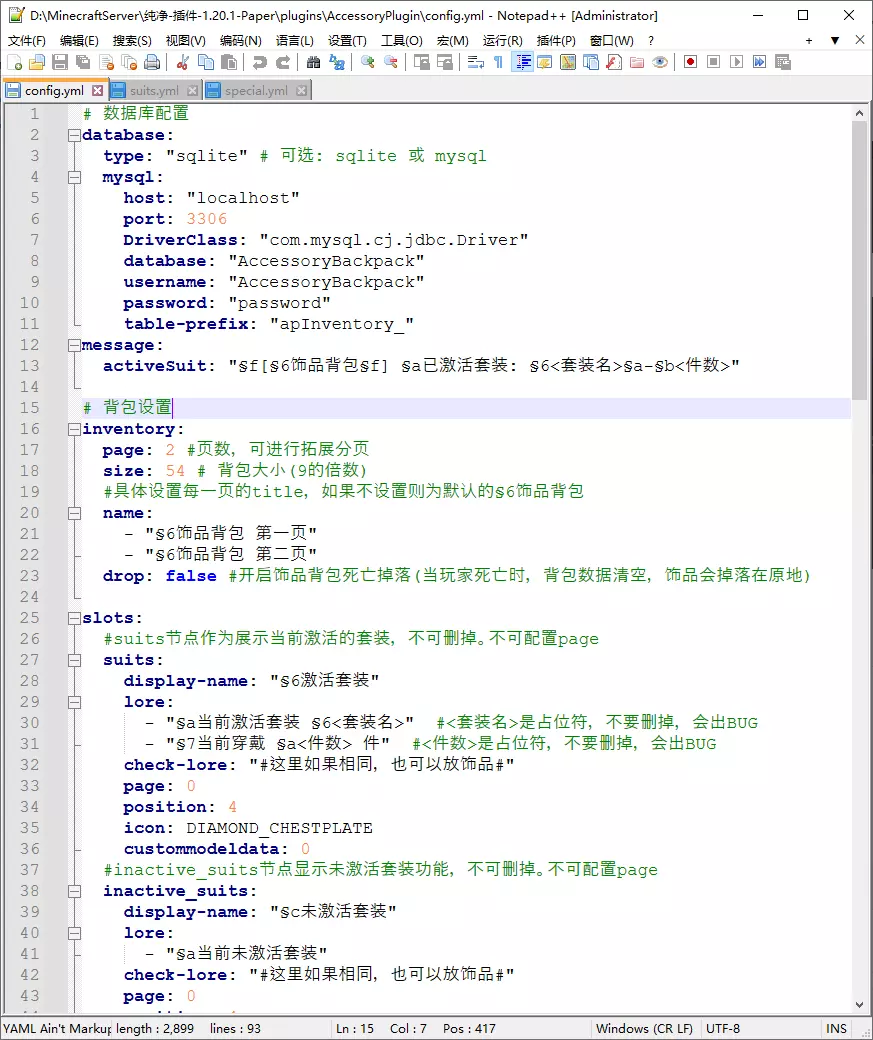This screenshot has width=873, height=1040.
Task: Click the Close All documents toolbar icon
Action: click(129, 62)
